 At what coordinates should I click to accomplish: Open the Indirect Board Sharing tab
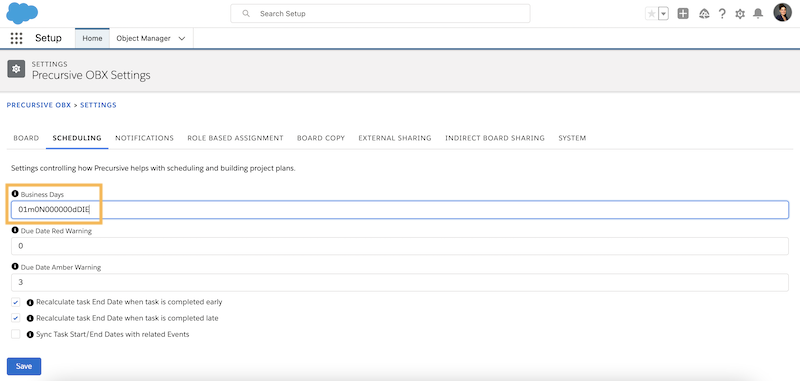coord(495,138)
